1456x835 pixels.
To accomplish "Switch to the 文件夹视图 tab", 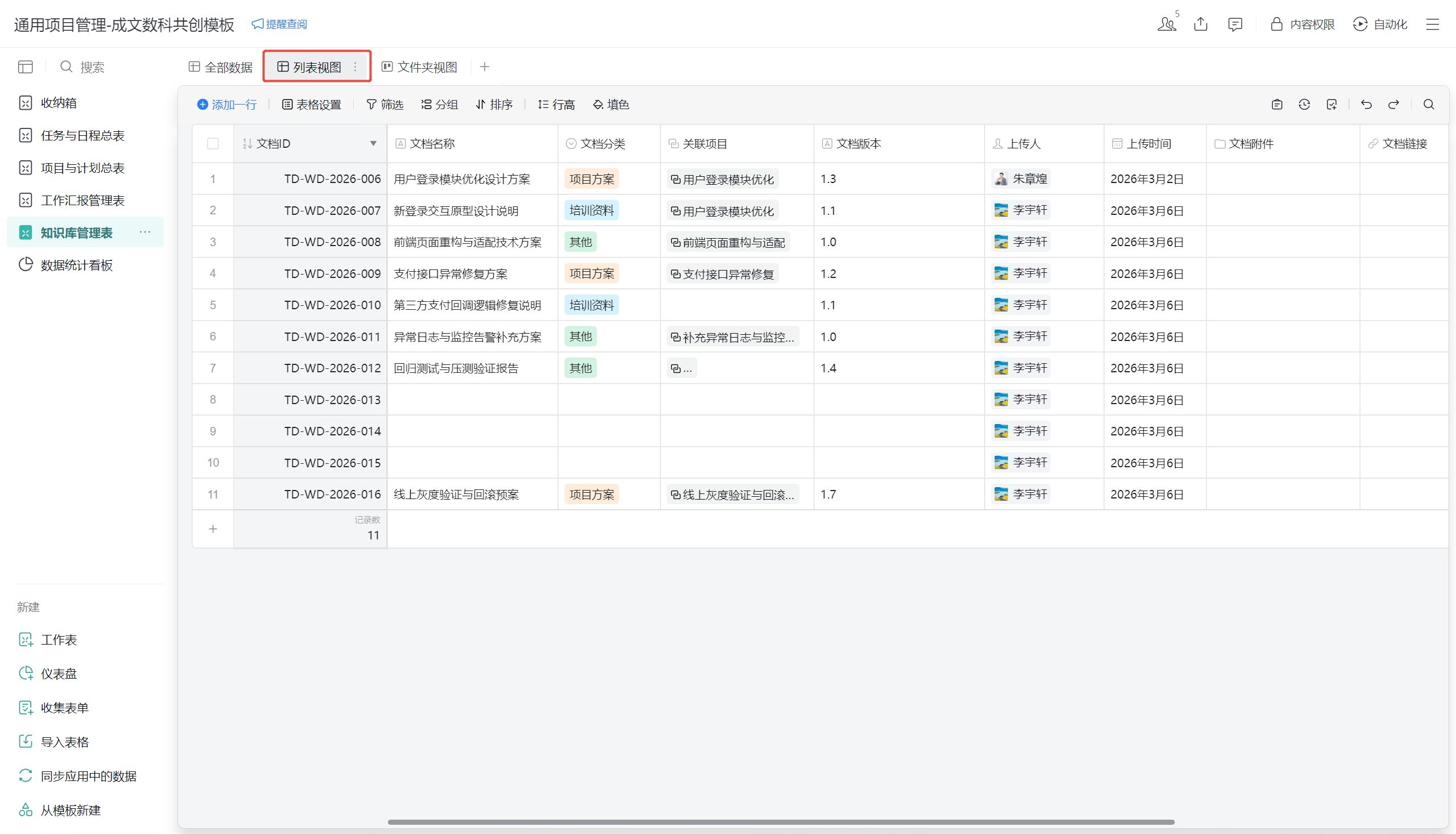I will [419, 67].
